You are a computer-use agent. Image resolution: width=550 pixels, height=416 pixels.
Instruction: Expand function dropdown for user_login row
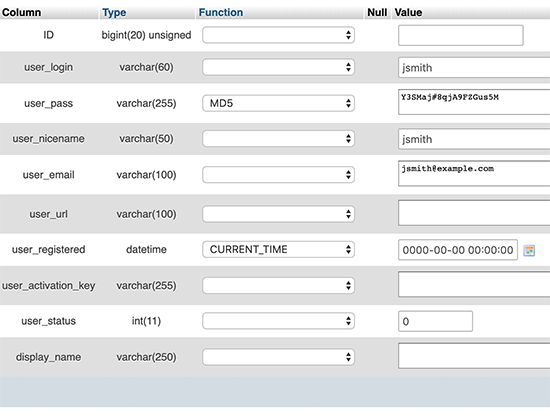pos(279,67)
